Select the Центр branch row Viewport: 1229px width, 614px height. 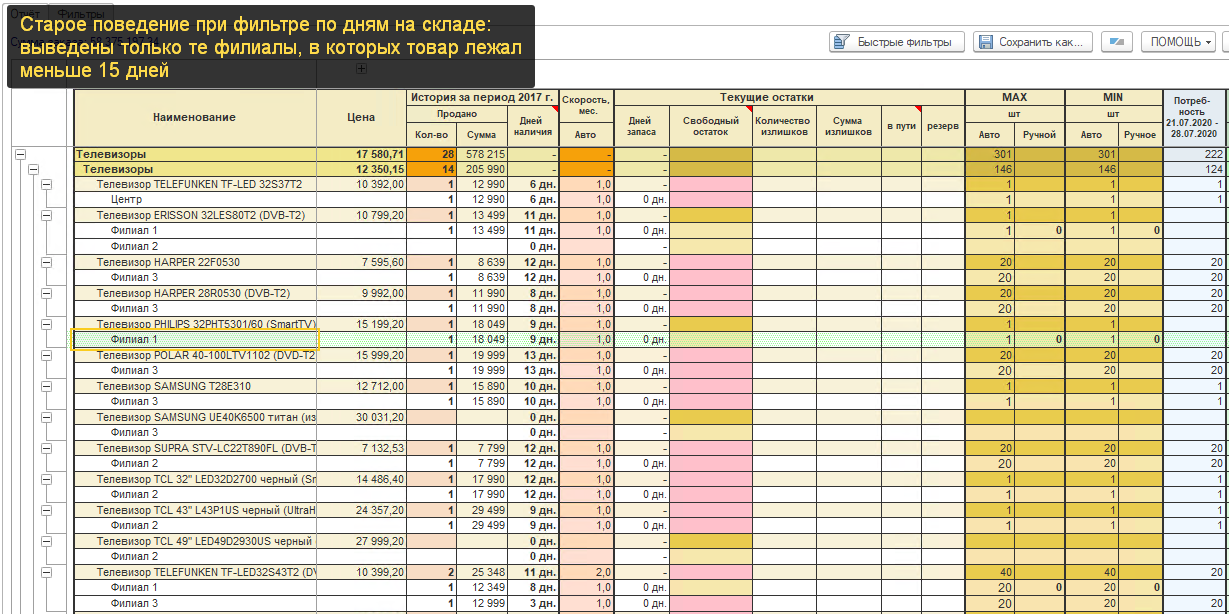195,200
